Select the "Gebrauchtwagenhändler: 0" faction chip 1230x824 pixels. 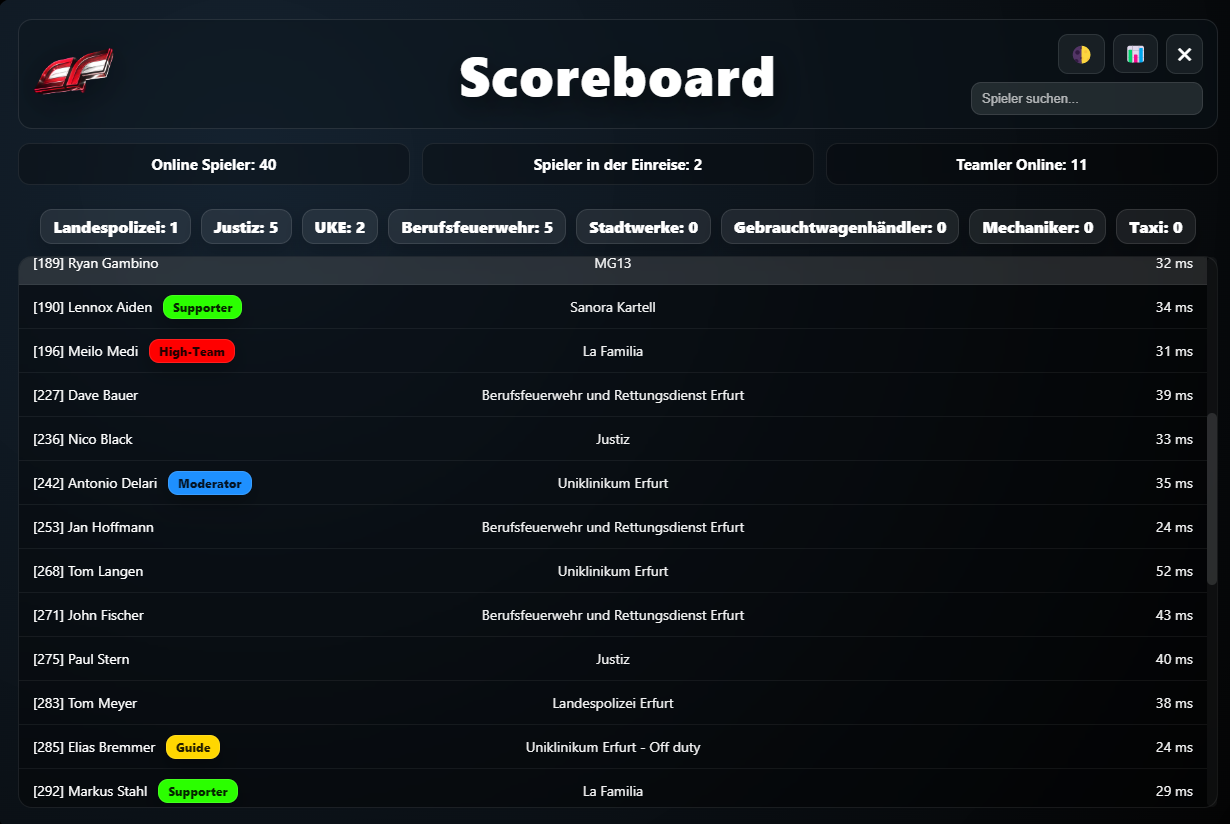[x=840, y=227]
